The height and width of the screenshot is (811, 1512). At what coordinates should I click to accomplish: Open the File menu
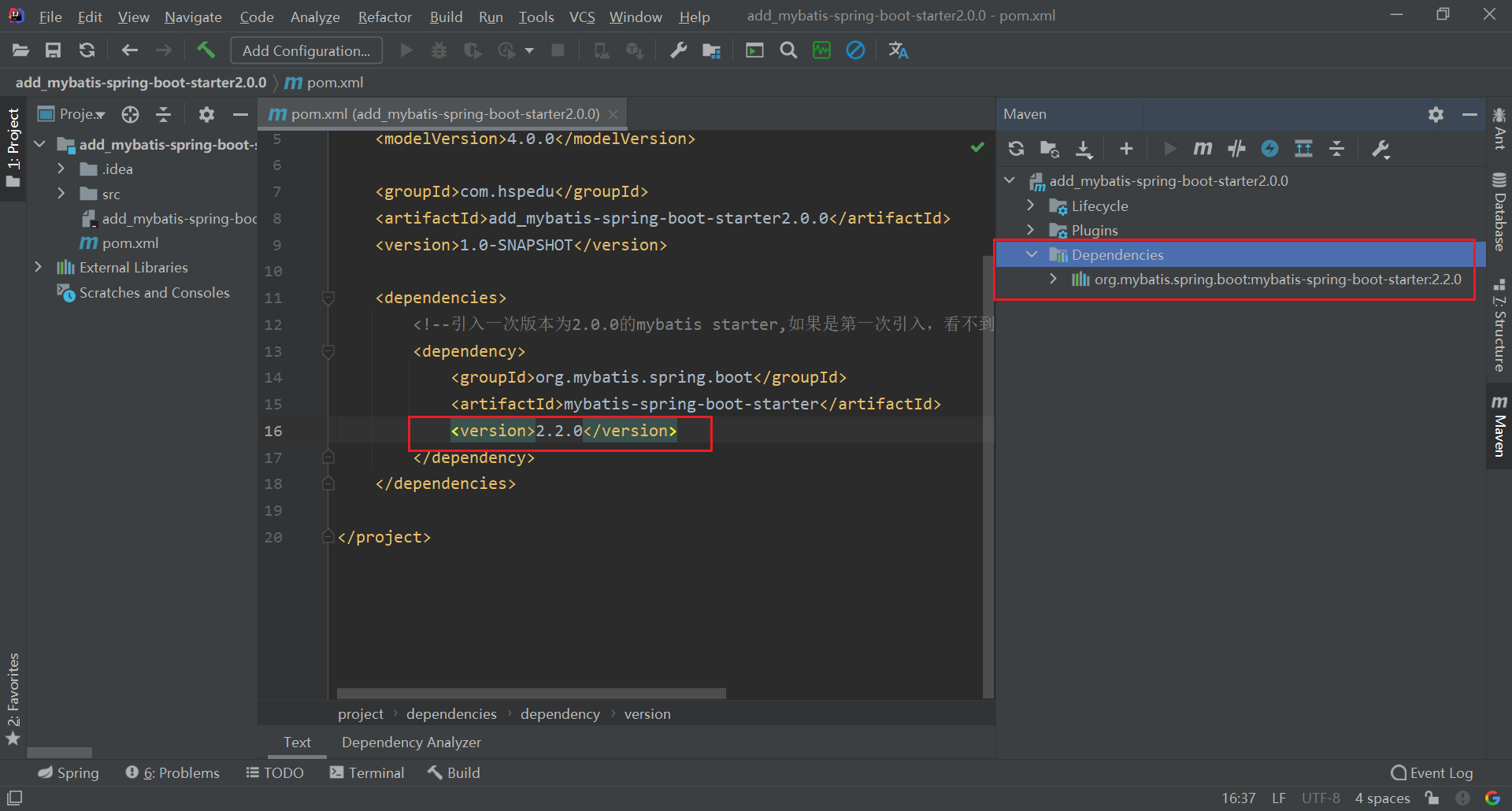coord(50,17)
